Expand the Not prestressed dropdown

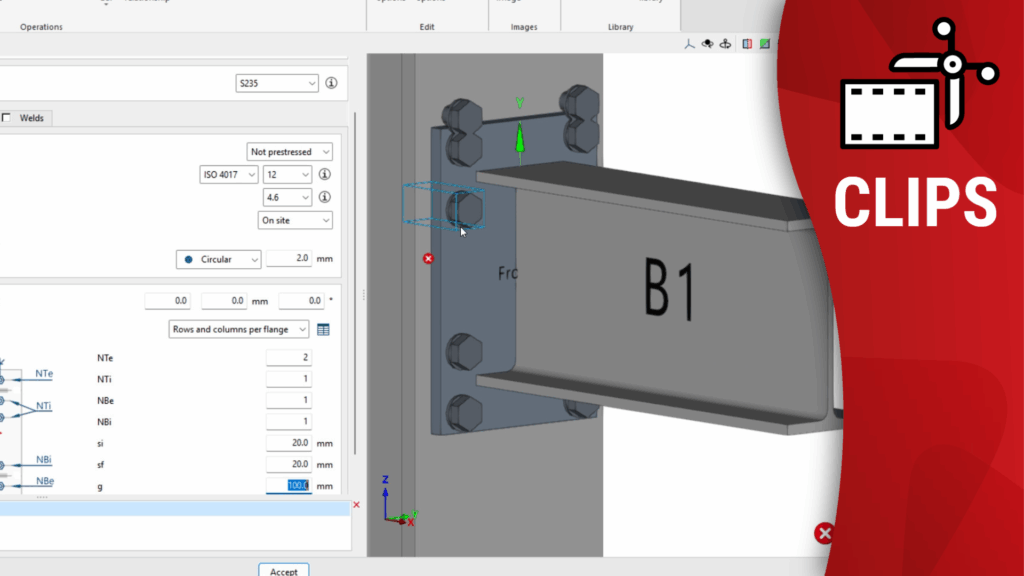point(290,152)
